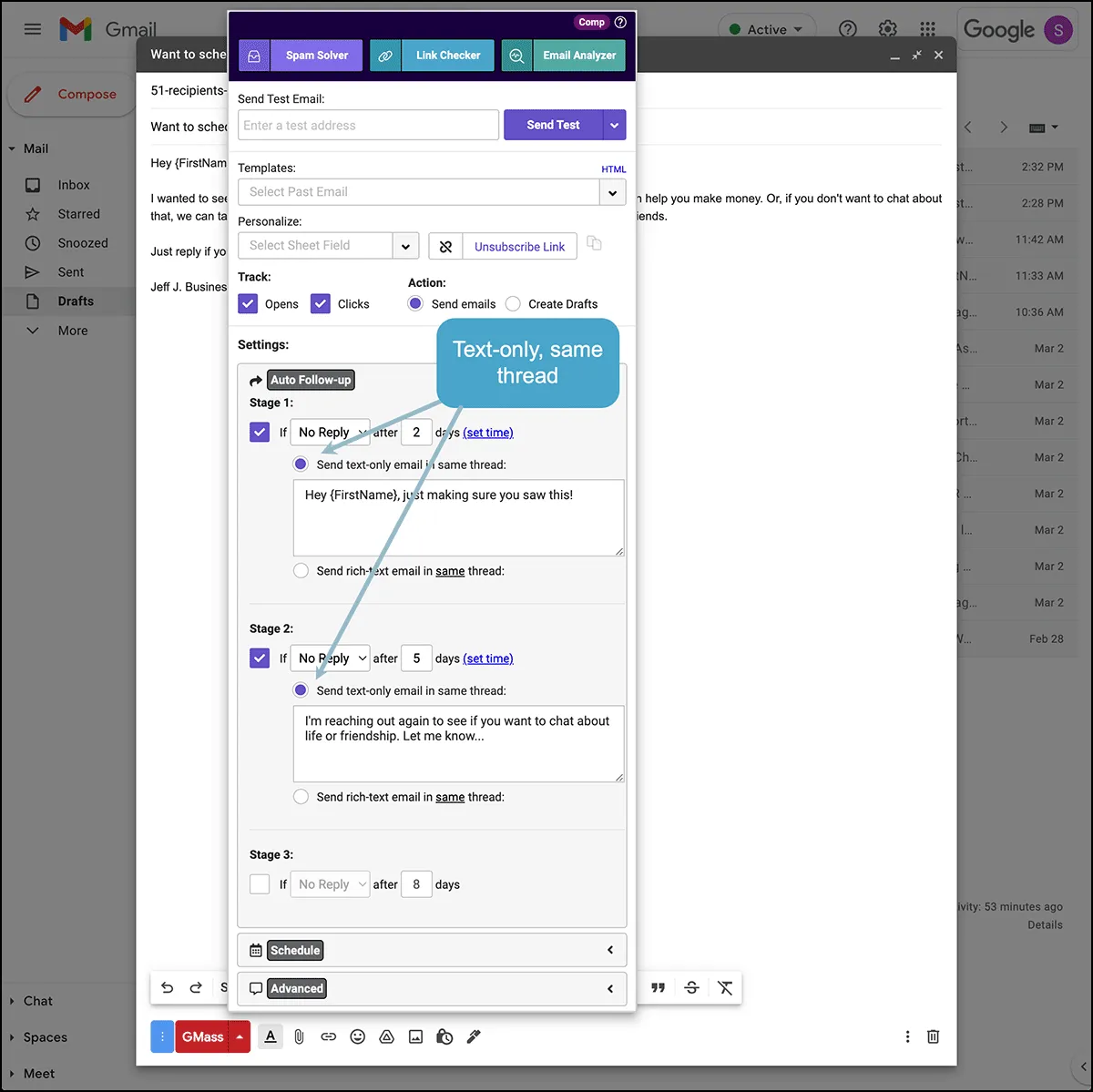Apply strikethrough formatting icon
The height and width of the screenshot is (1092, 1093).
[691, 987]
